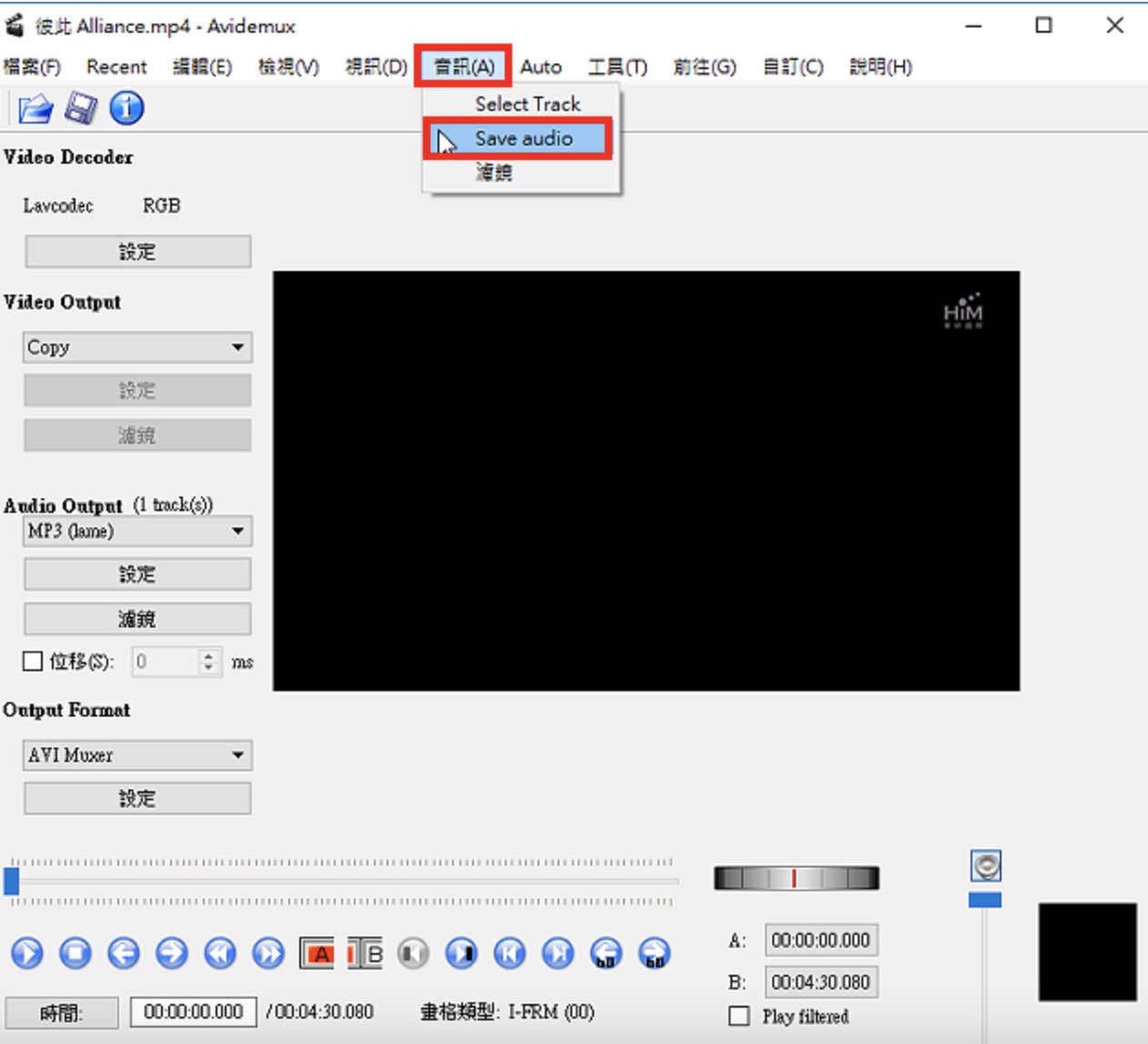Click the 畫格類型: I-FRM (00) label

tap(508, 1012)
